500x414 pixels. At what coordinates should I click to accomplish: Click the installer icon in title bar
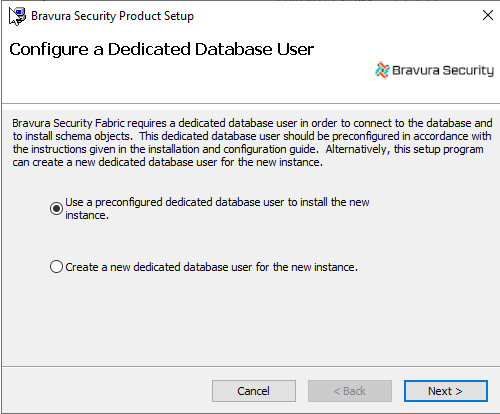[17, 16]
